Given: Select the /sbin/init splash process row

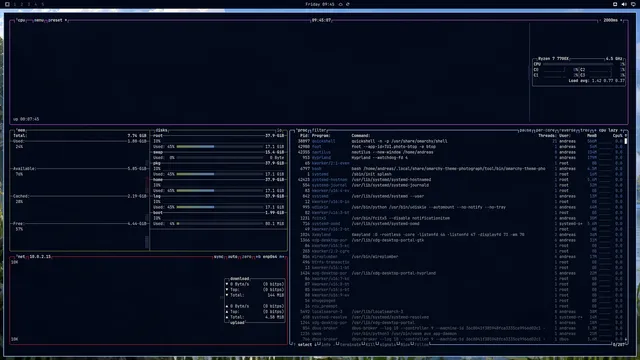Looking at the screenshot, I should click(459, 174).
